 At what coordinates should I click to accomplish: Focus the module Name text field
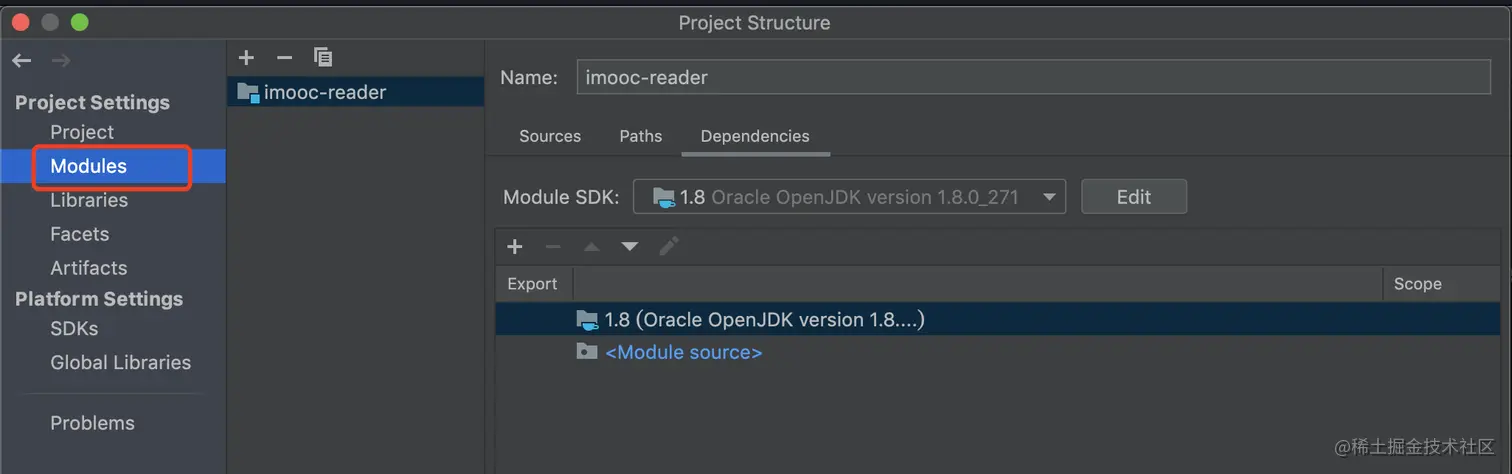click(1033, 77)
